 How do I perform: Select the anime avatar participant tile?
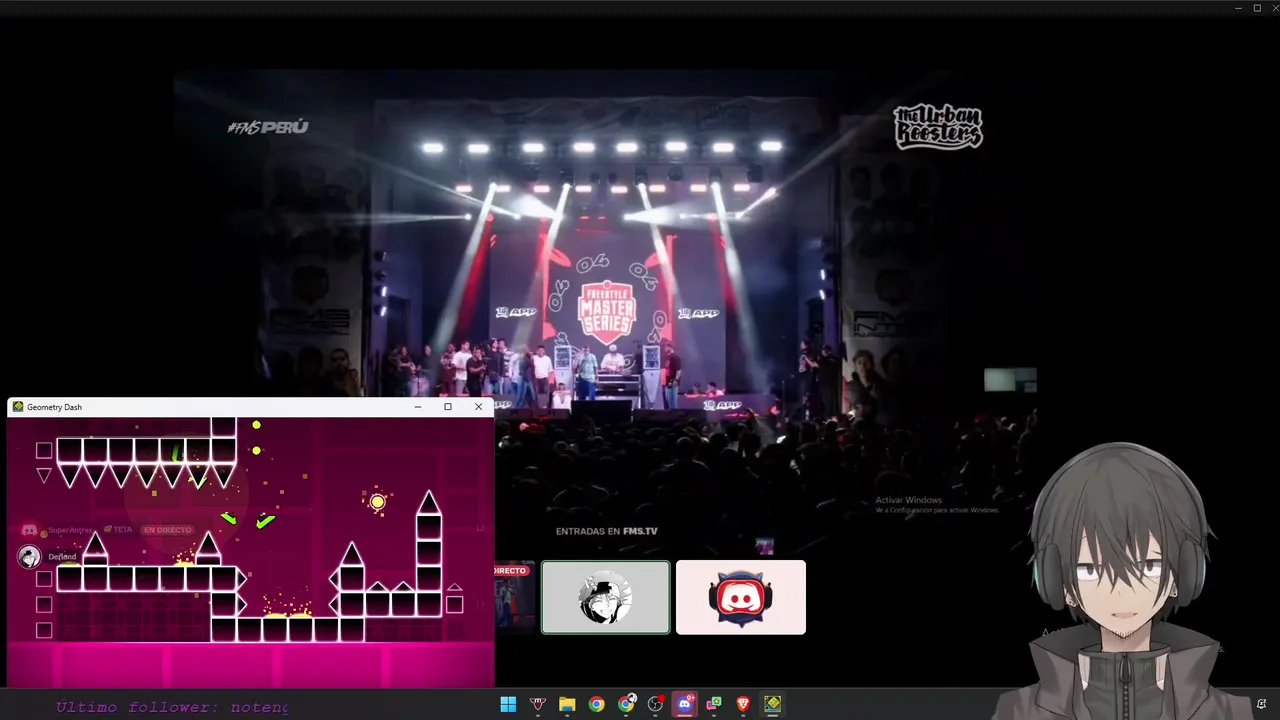606,597
